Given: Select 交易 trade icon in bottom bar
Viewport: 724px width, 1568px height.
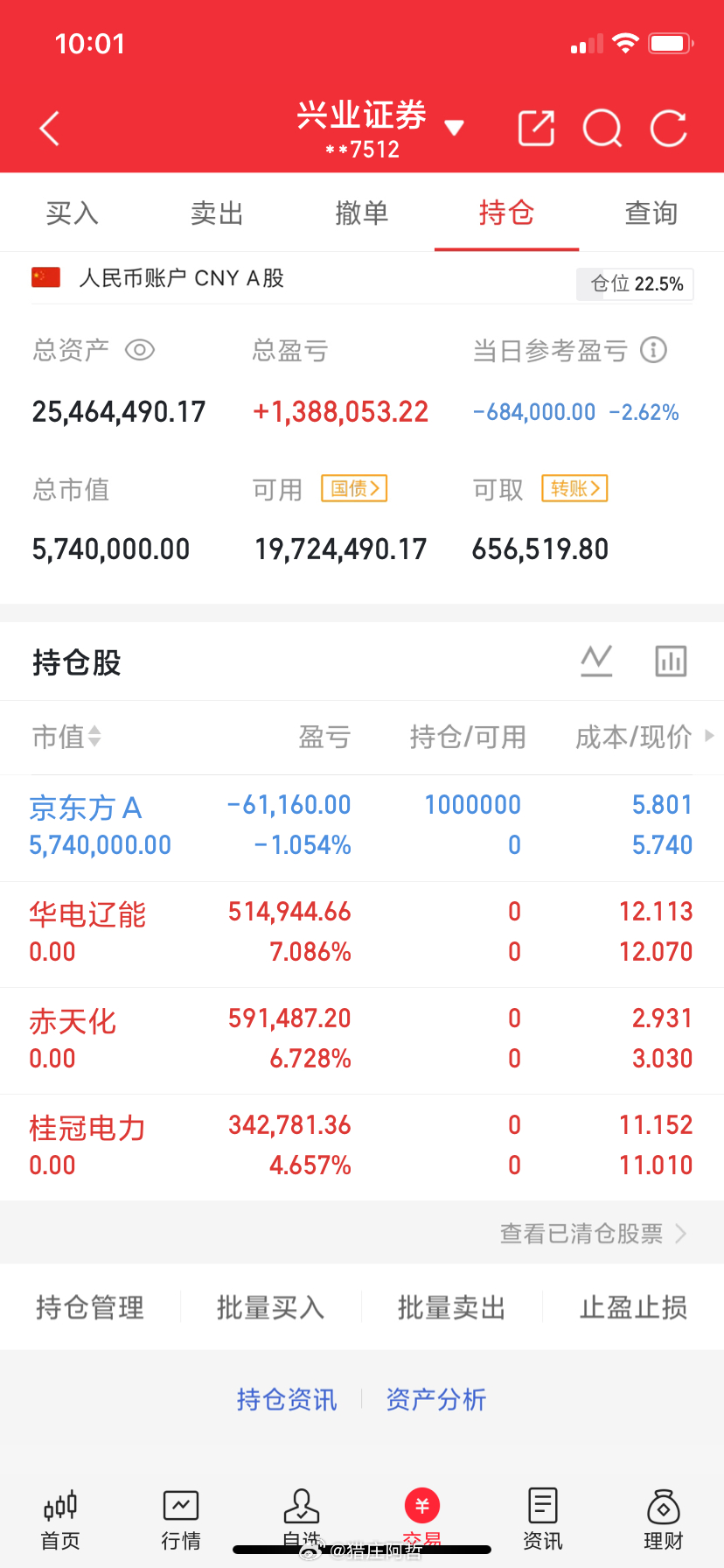Looking at the screenshot, I should (422, 1520).
